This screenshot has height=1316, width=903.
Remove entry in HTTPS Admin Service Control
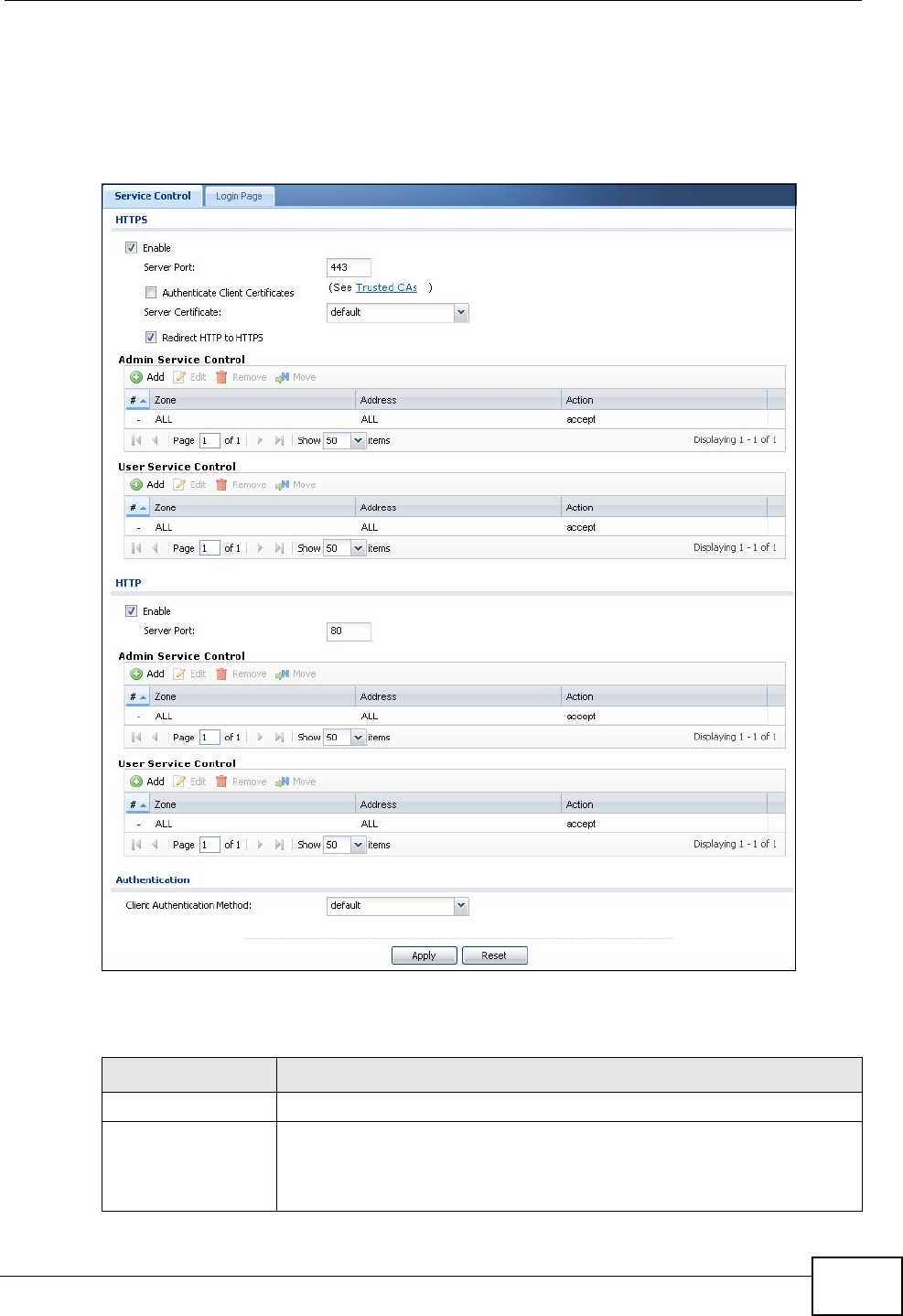(x=242, y=377)
